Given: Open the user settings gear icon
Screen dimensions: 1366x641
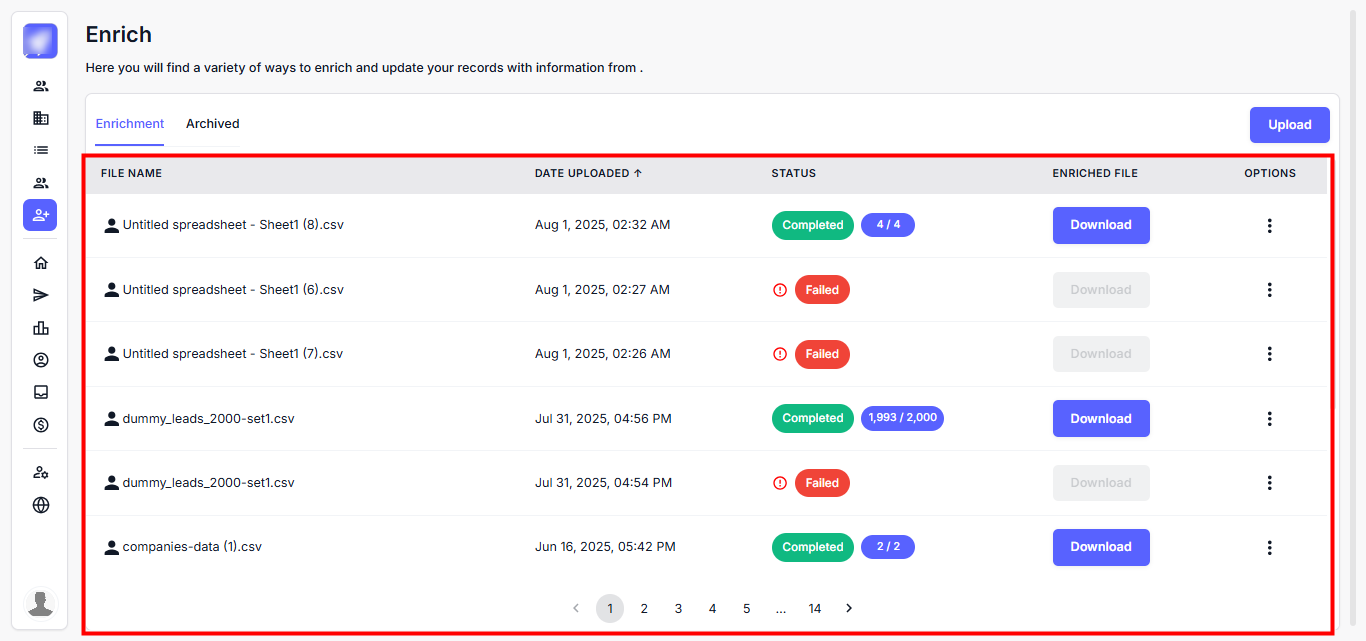Looking at the screenshot, I should 41,473.
